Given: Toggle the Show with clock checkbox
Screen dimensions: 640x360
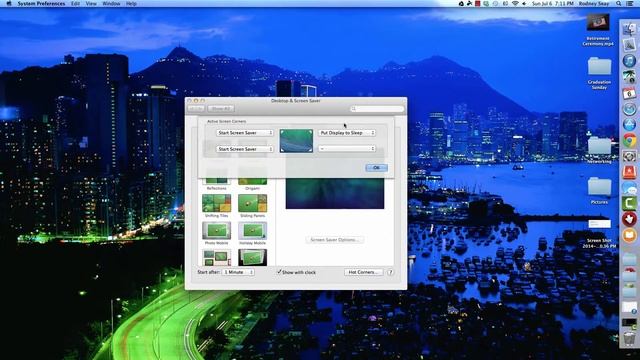Looking at the screenshot, I should 280,272.
